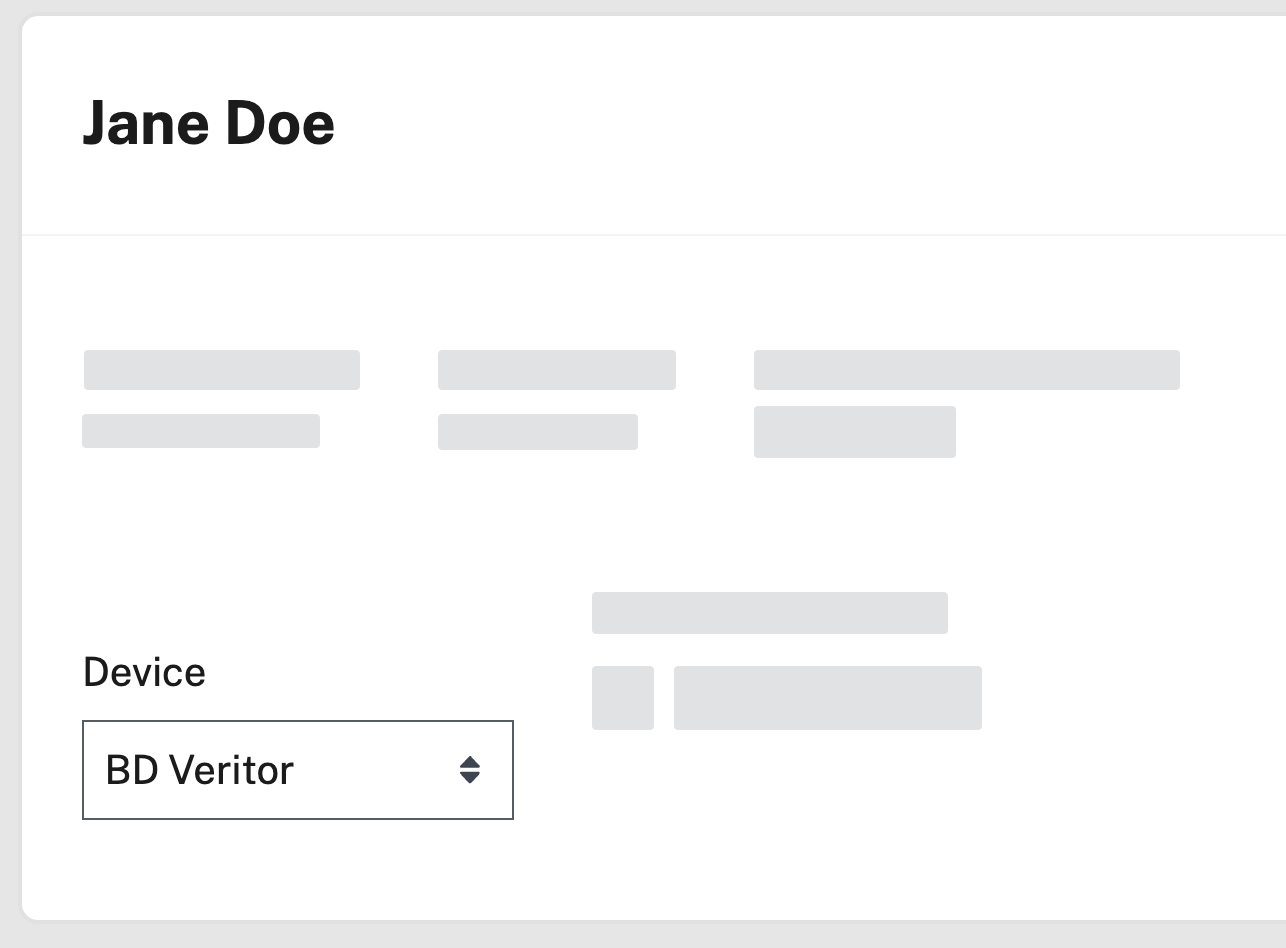Click the shorter placeholder under the first column

[200, 430]
